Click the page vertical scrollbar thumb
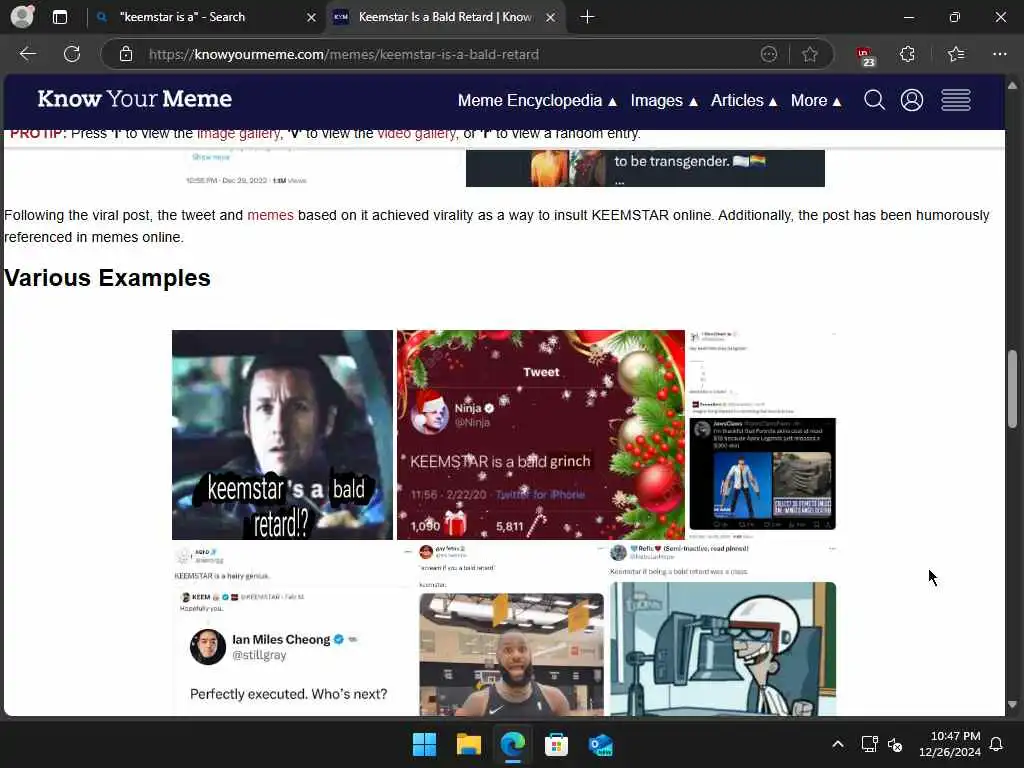The width and height of the screenshot is (1024, 768). [1012, 389]
